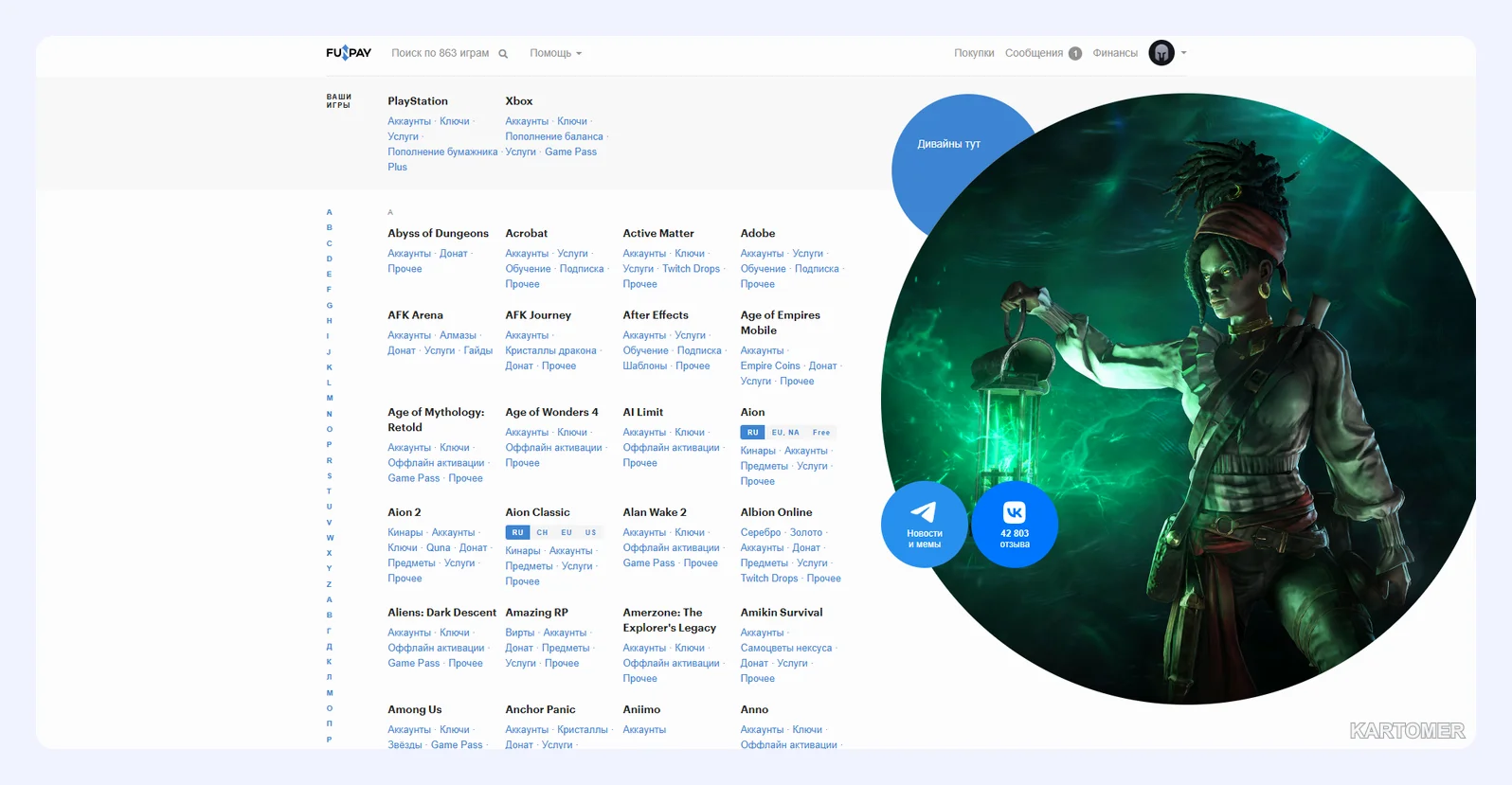
Task: Select RU tab under Aion Classic
Action: coord(517,533)
